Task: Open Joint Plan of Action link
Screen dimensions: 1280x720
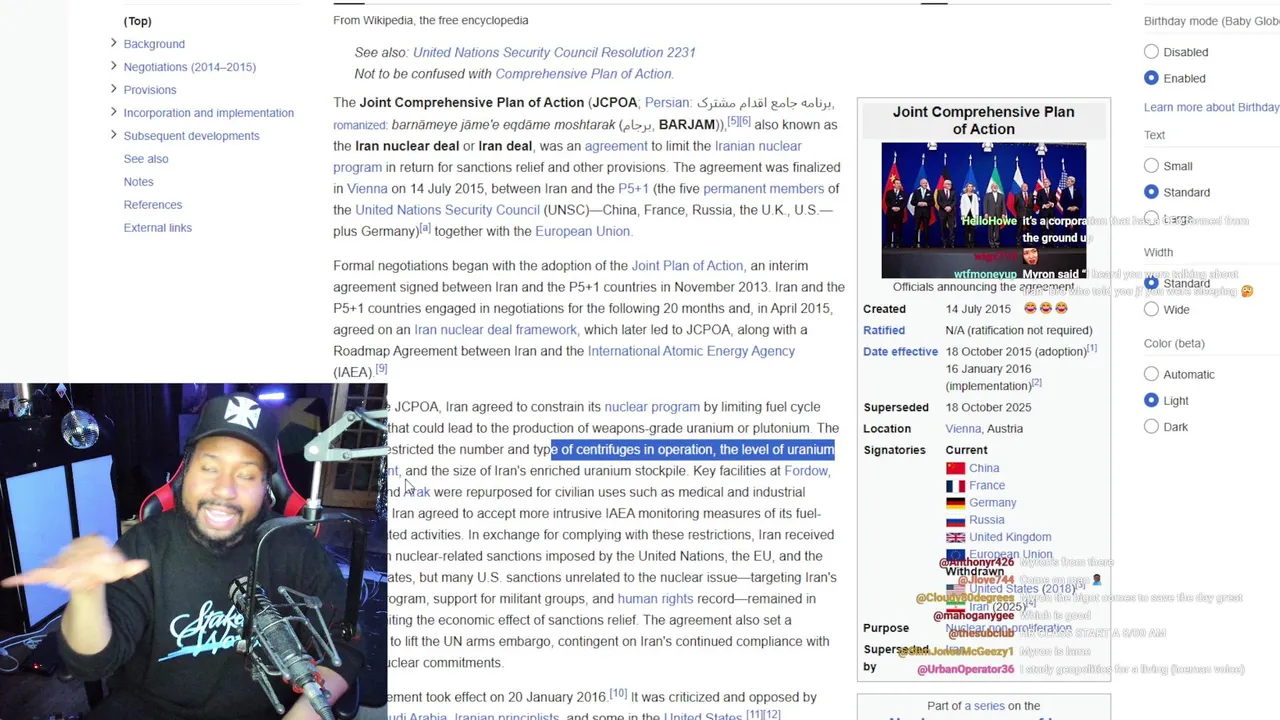Action: (x=687, y=266)
